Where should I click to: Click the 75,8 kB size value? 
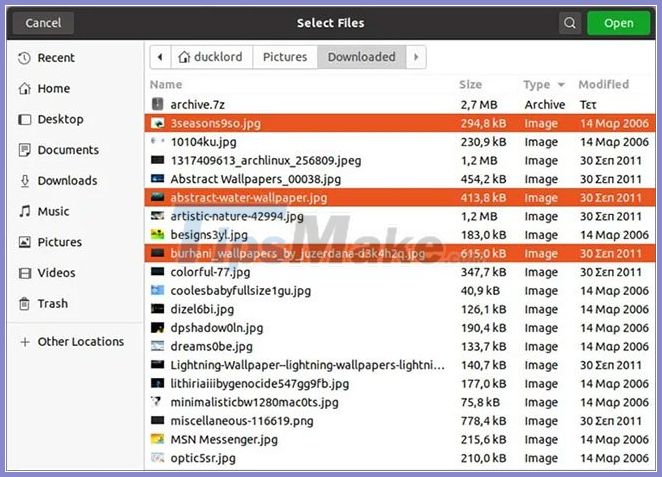tap(480, 402)
